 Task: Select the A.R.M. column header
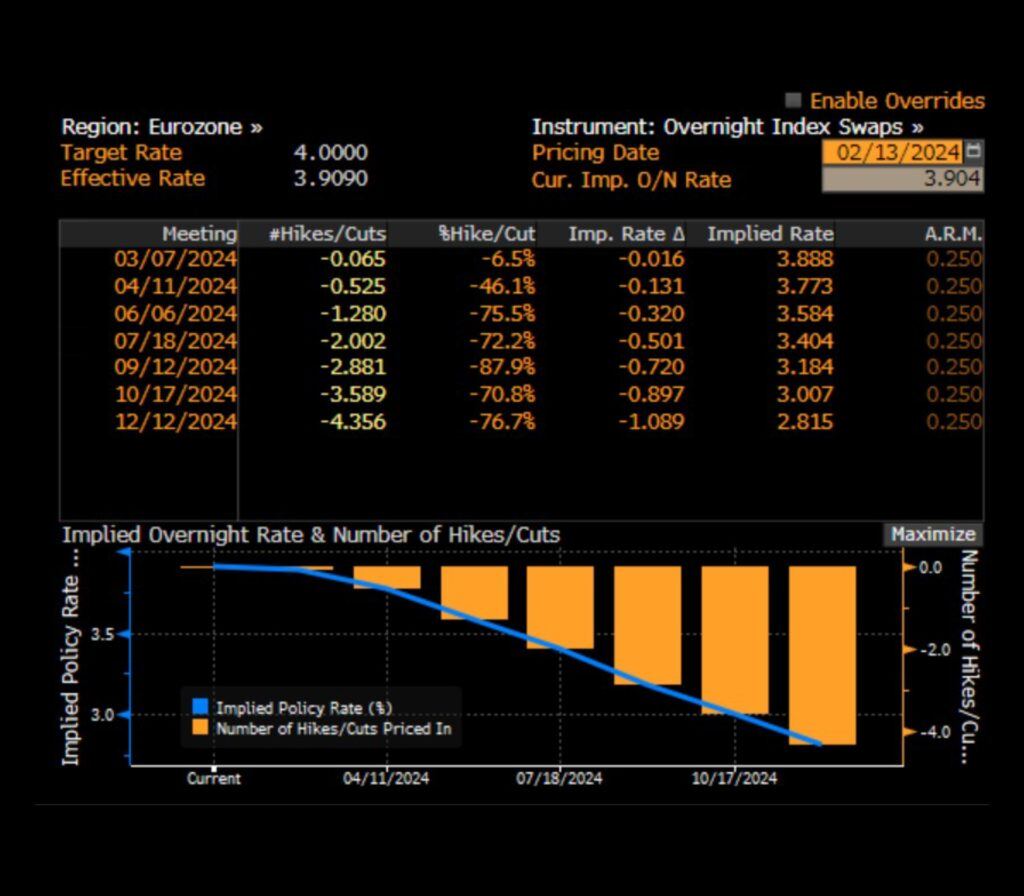point(954,233)
